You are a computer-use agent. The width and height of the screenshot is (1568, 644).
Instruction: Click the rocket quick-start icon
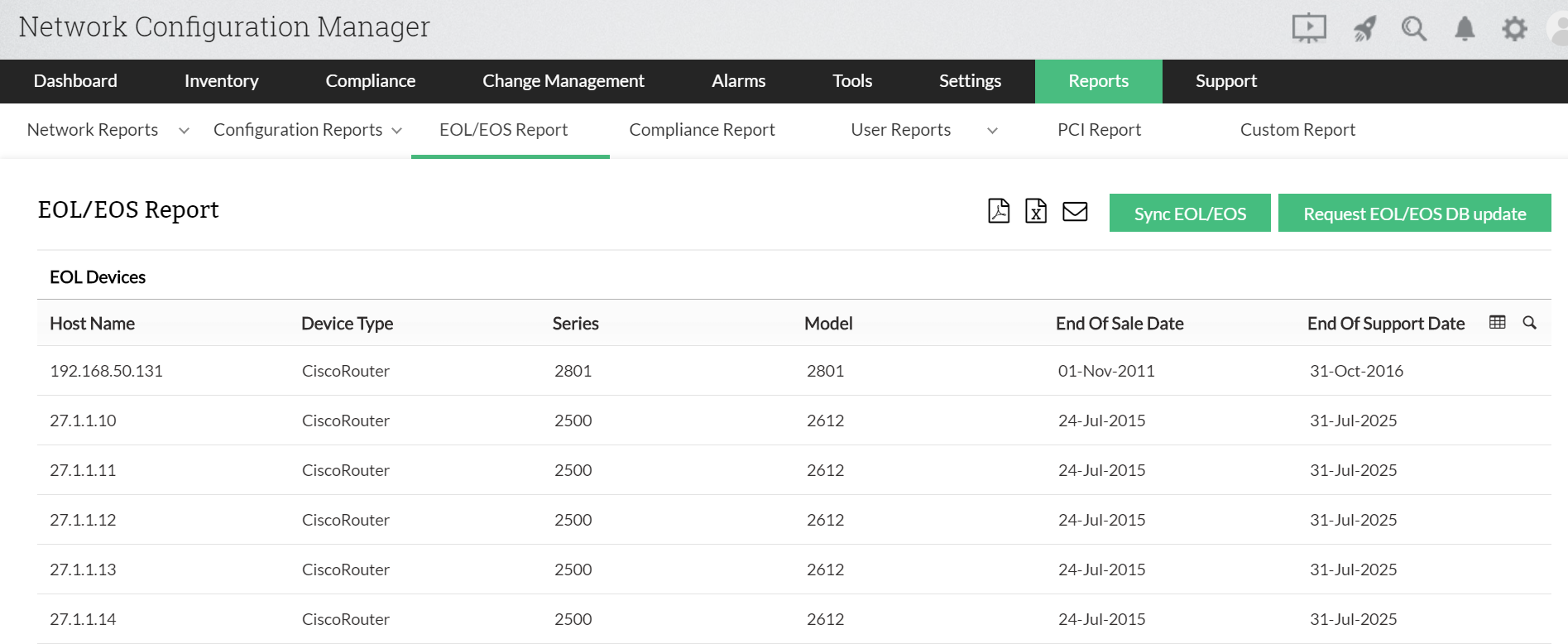[x=1364, y=29]
